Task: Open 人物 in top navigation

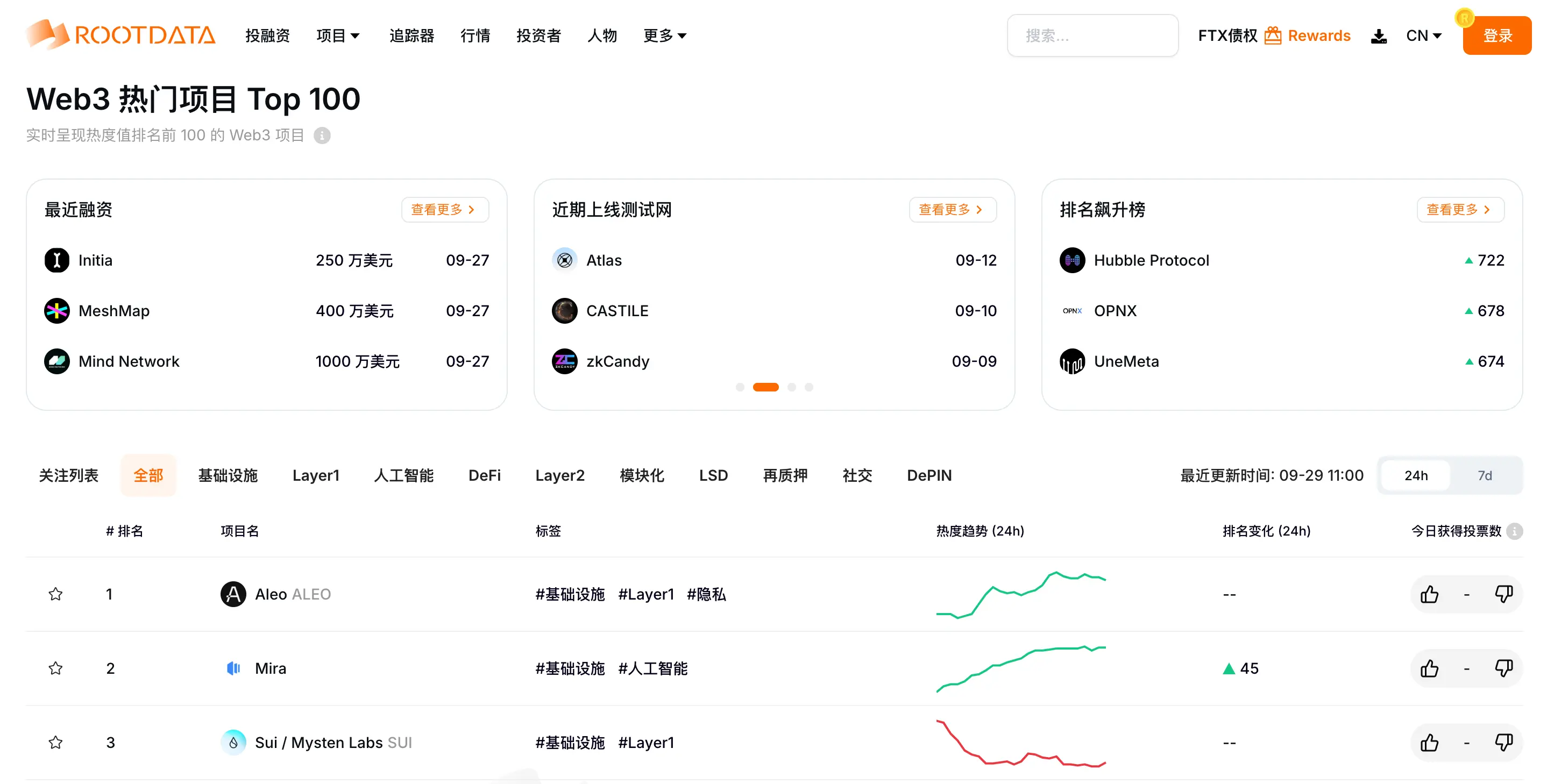Action: pyautogui.click(x=602, y=36)
